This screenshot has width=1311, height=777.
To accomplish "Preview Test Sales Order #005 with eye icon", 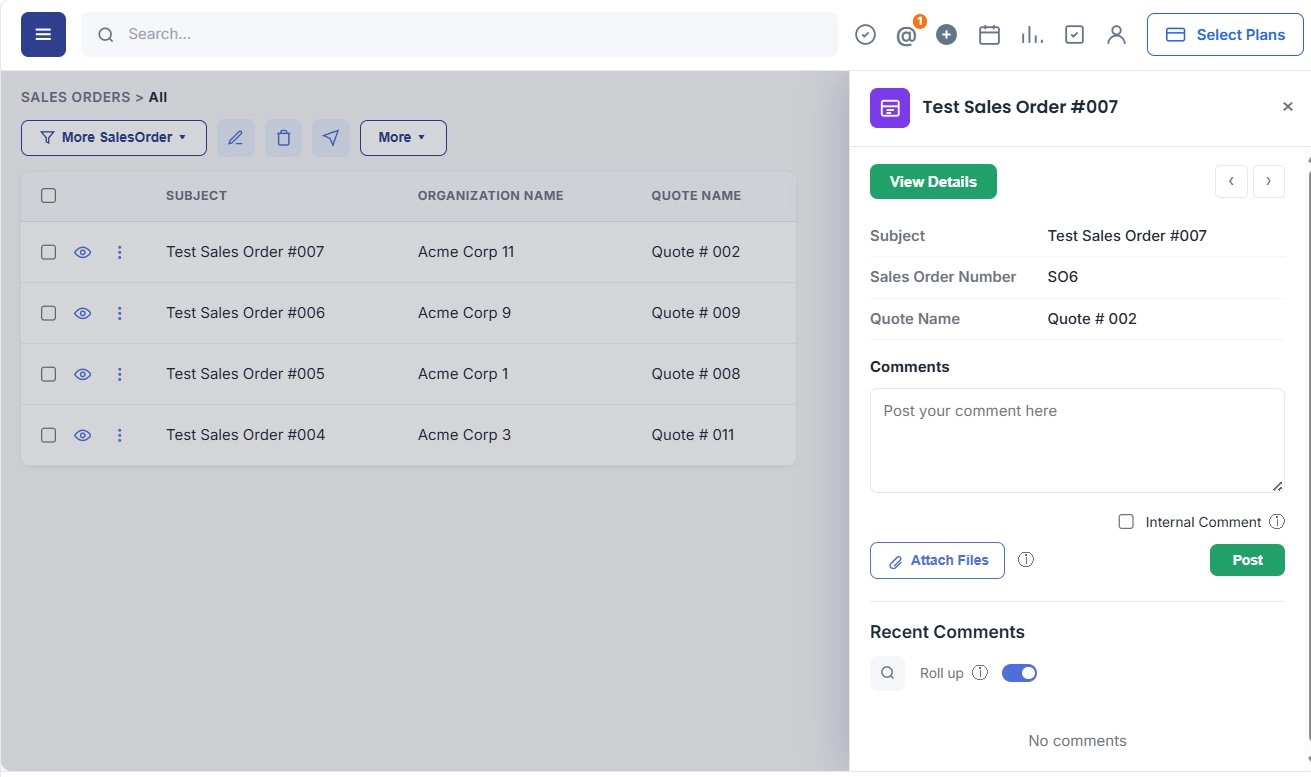I will tap(83, 374).
